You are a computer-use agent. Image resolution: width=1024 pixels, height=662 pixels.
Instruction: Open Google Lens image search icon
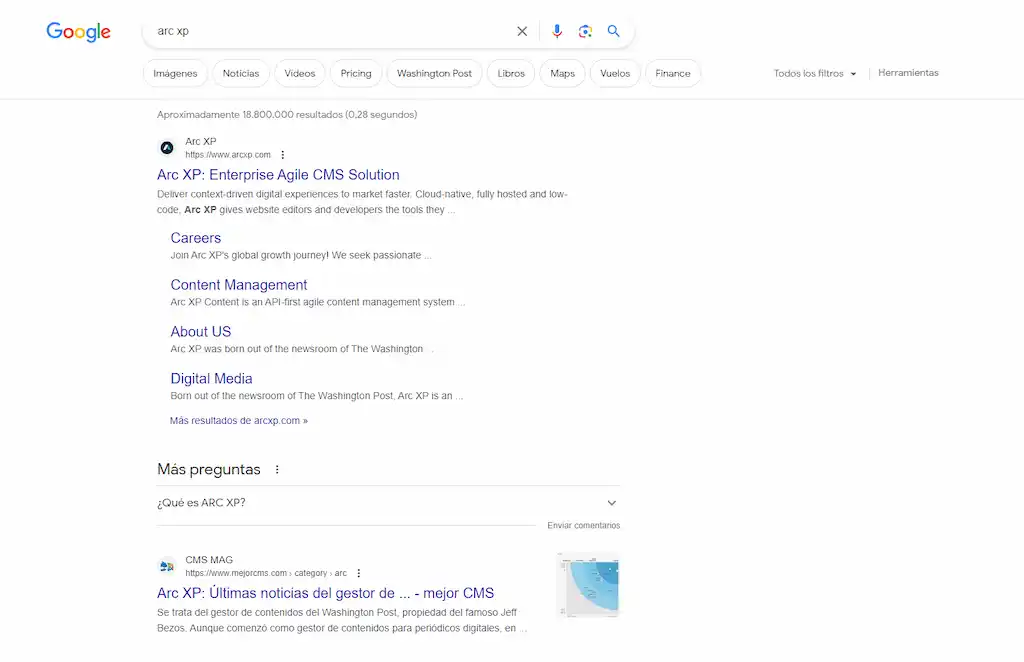(x=585, y=31)
